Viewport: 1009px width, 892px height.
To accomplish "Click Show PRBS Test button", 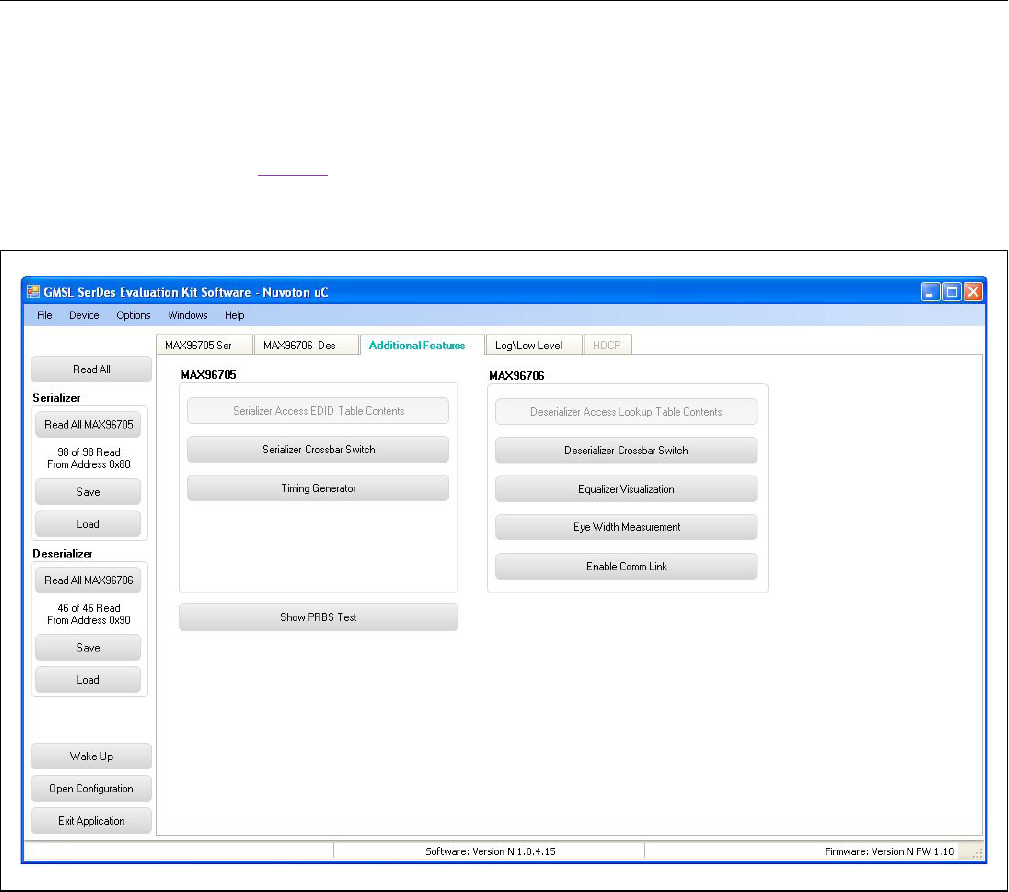I will [x=318, y=617].
